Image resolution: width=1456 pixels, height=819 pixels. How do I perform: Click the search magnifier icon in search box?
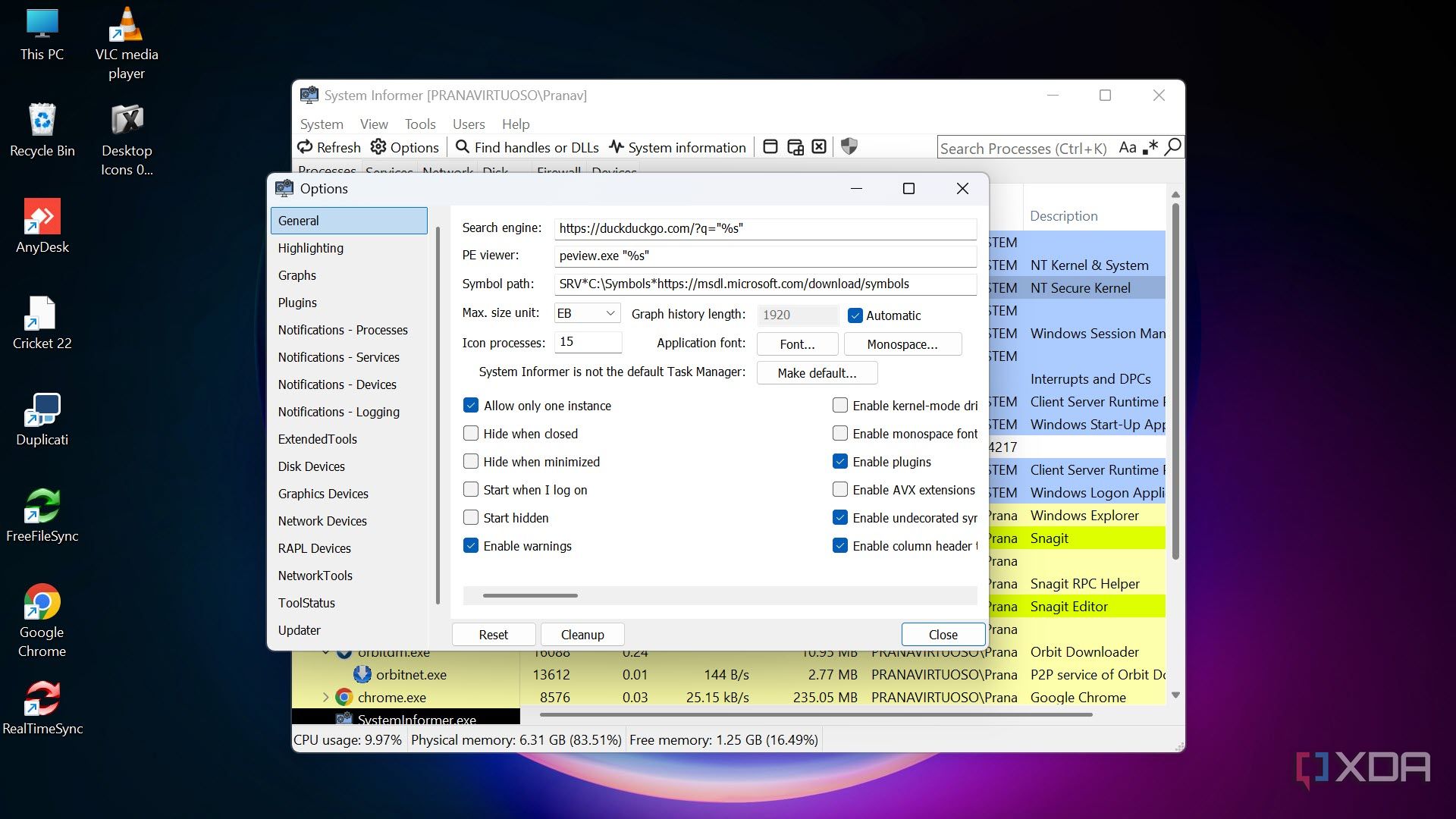tap(1172, 147)
